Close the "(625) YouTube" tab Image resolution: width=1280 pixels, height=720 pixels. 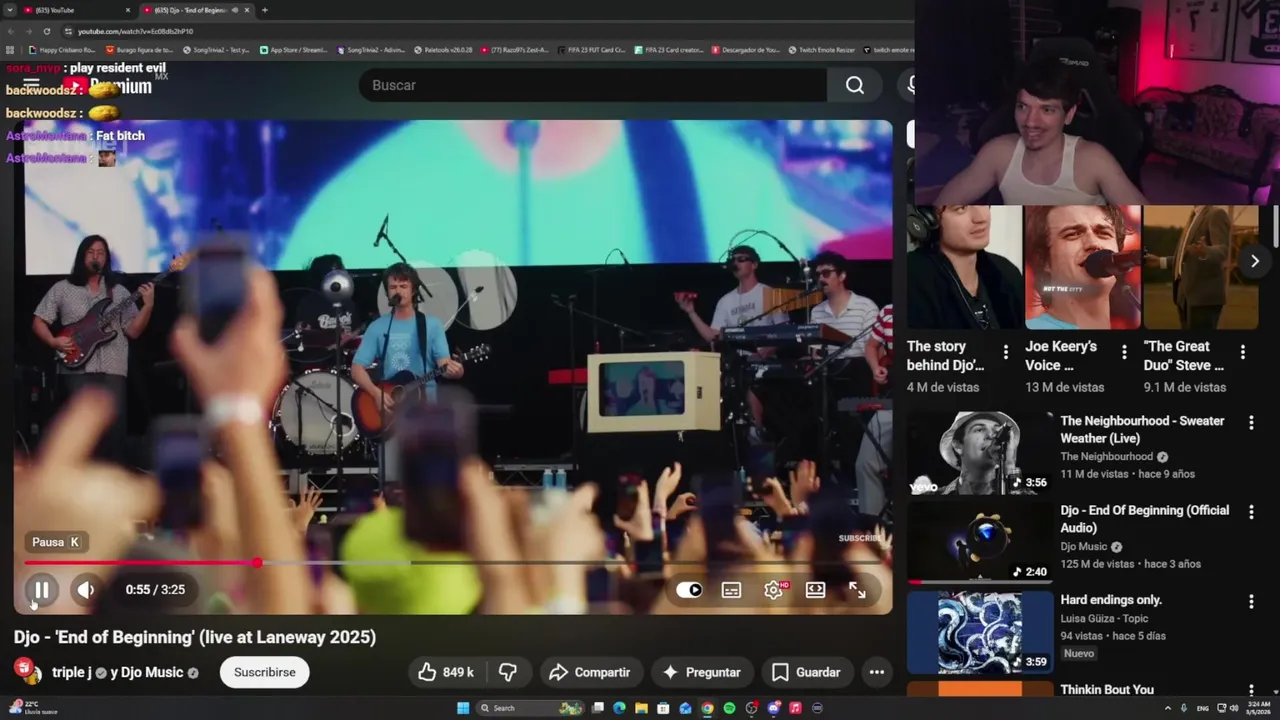coord(128,10)
